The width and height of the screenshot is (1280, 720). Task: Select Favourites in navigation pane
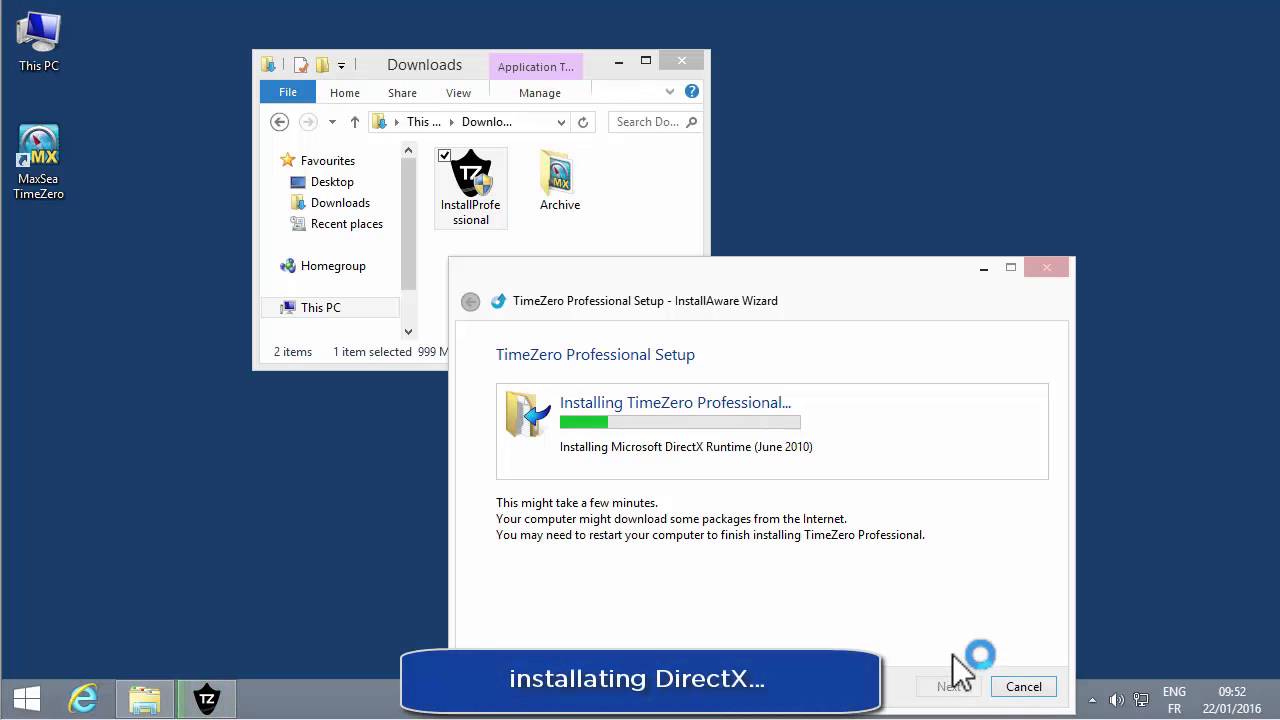[x=328, y=160]
